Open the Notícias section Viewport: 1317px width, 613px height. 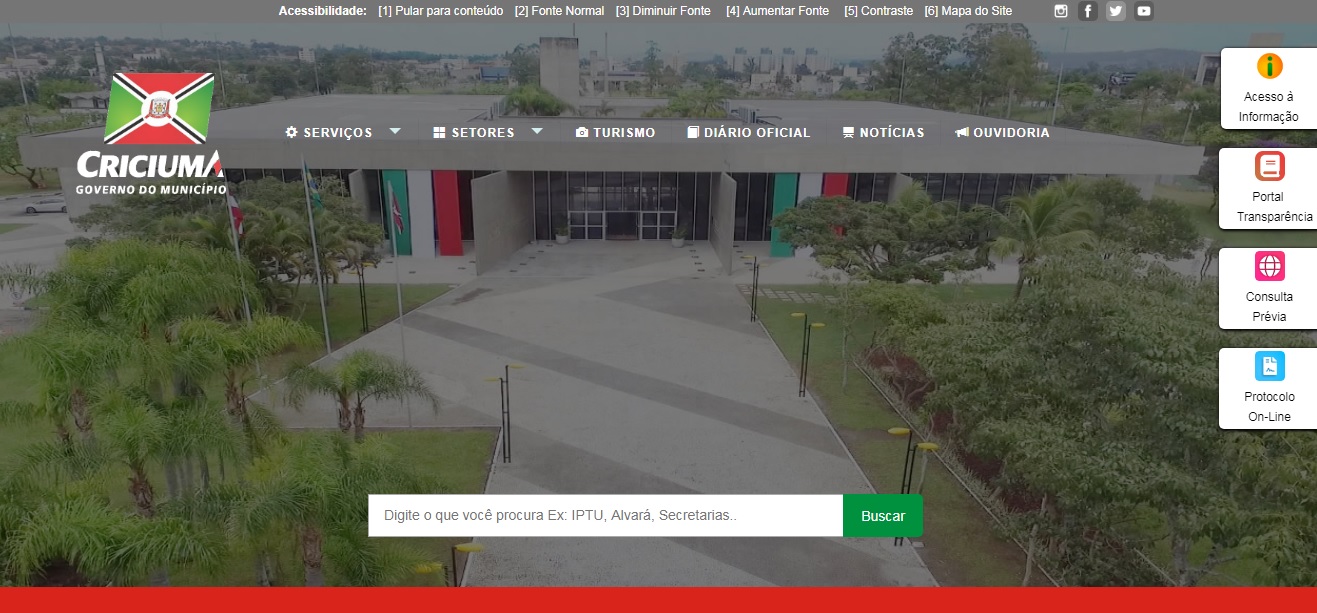[892, 132]
